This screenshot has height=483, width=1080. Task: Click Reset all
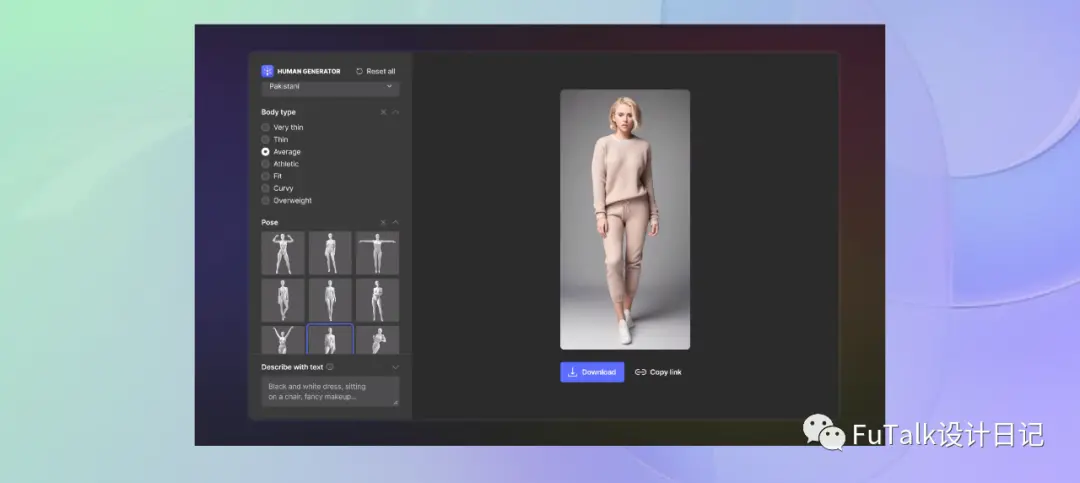375,71
